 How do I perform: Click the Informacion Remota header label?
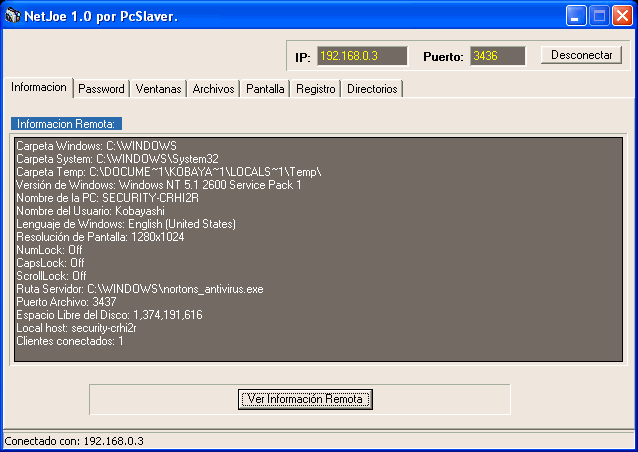(x=67, y=124)
